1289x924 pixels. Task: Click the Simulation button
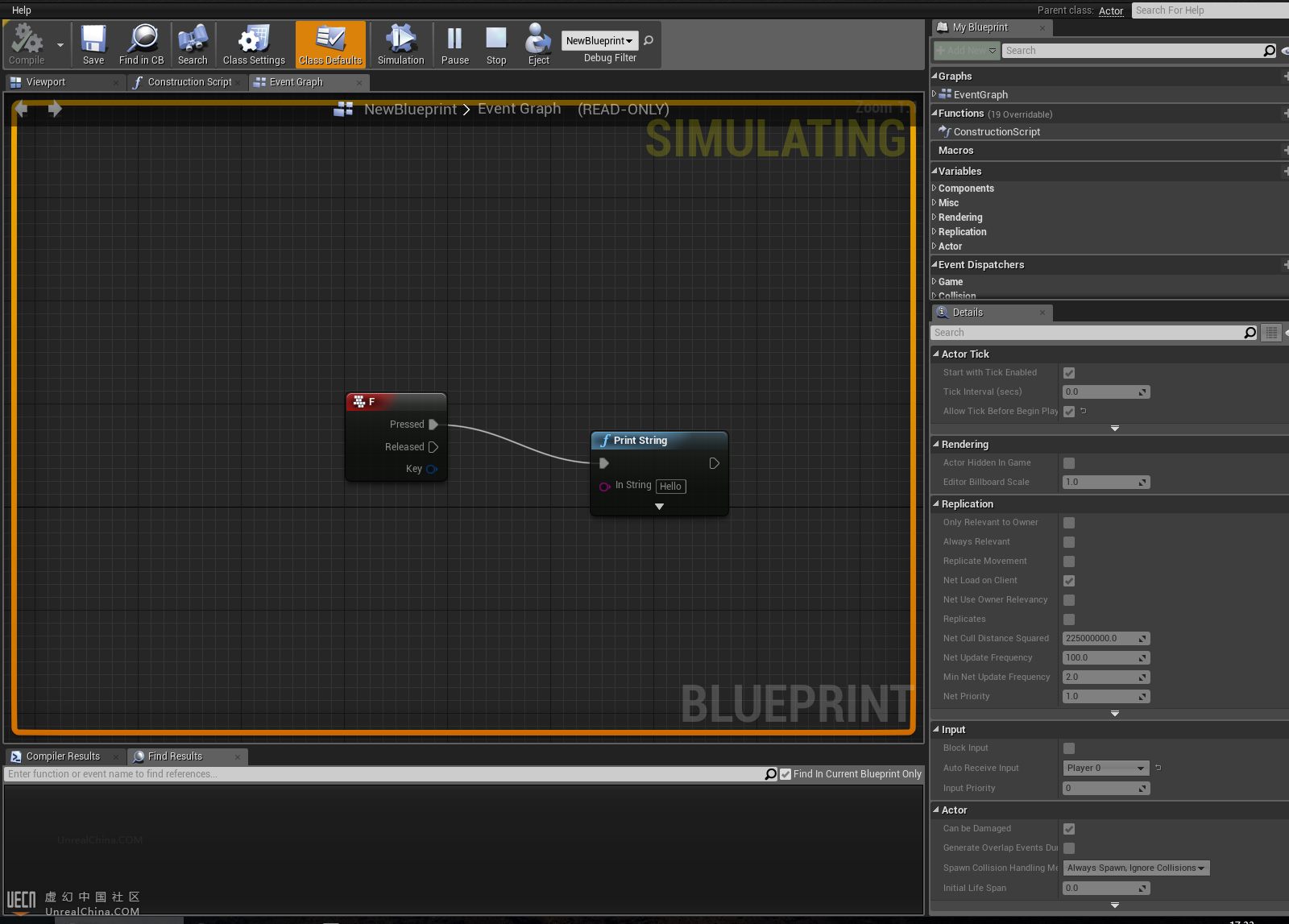400,44
